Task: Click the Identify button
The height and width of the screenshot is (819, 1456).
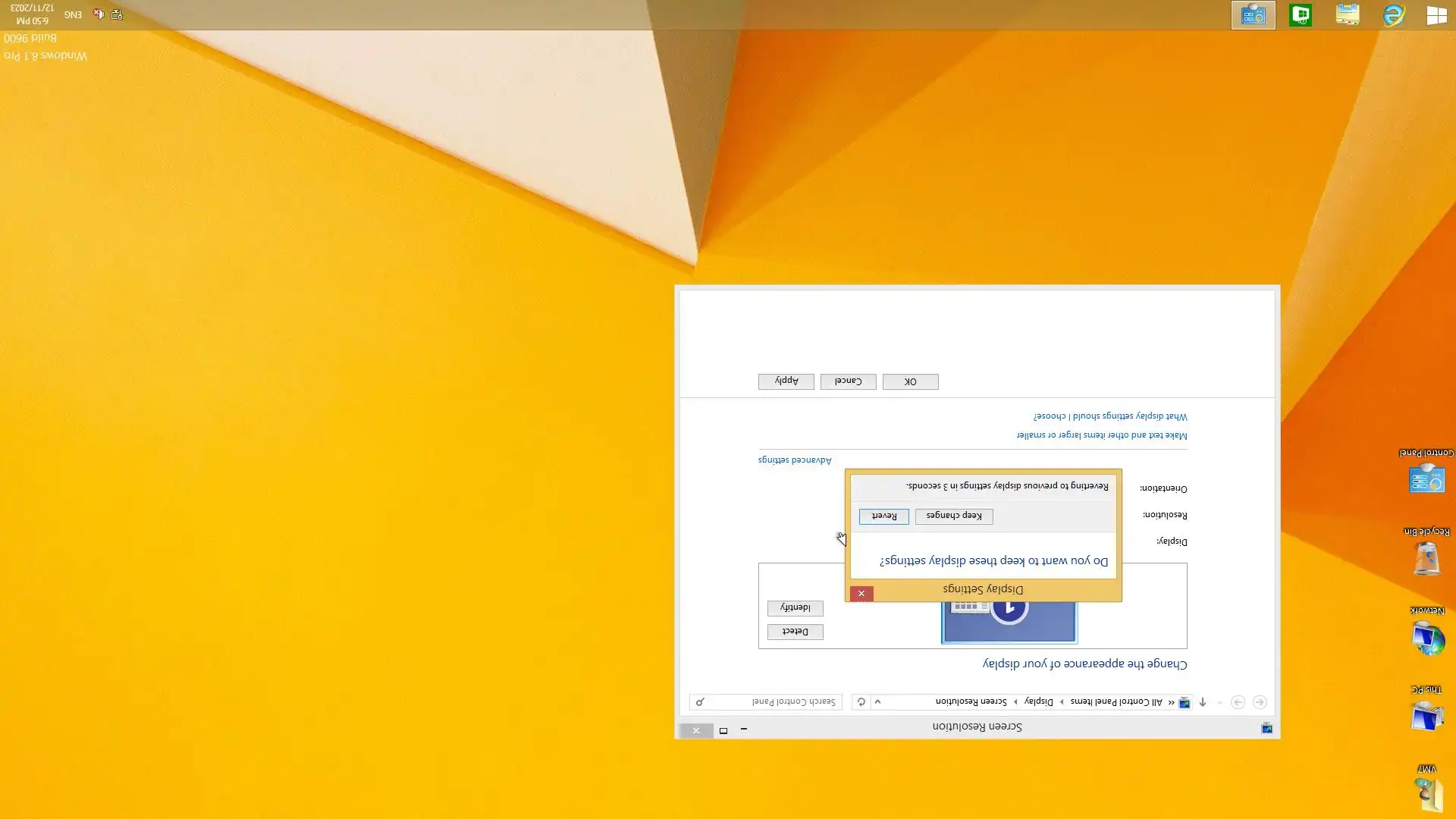Action: 795,607
